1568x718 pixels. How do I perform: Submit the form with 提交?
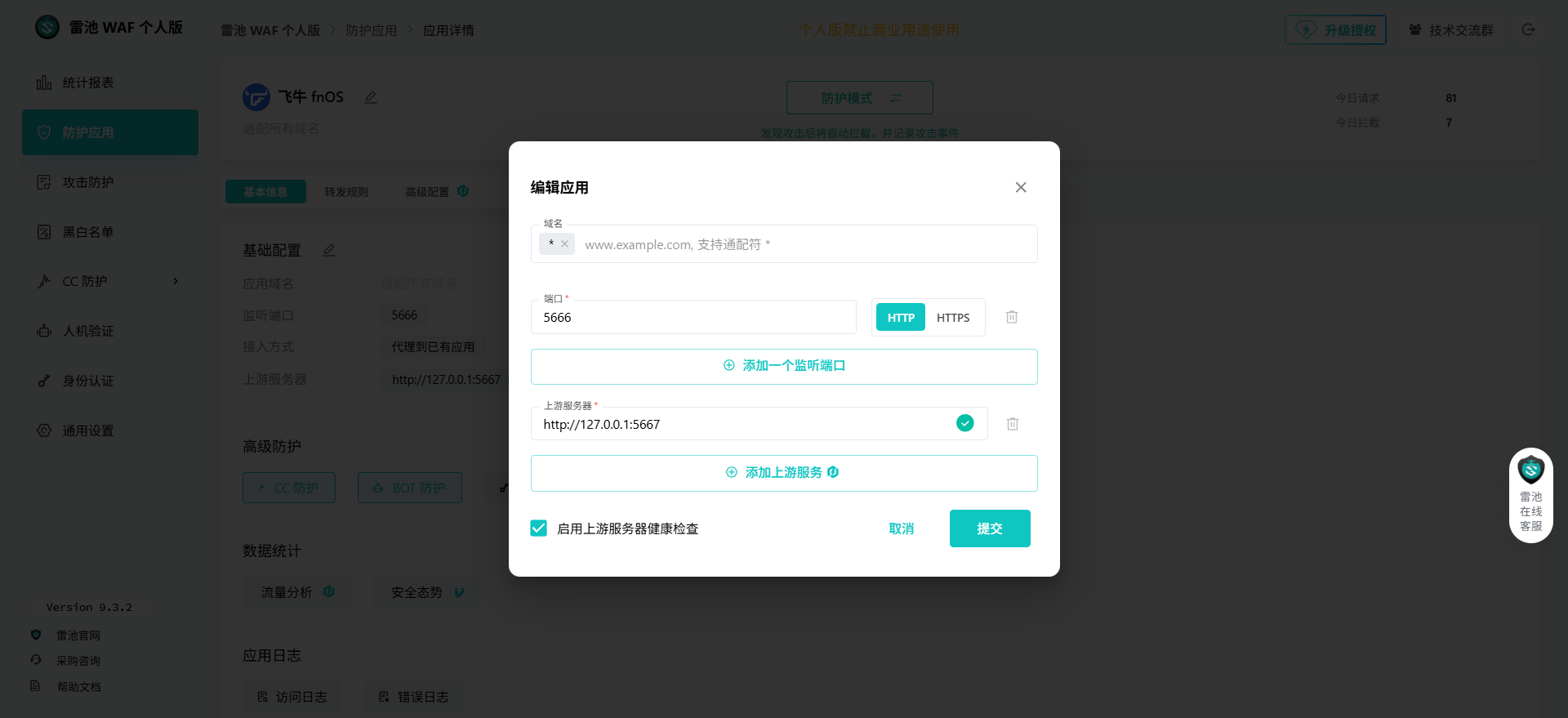[x=989, y=528]
